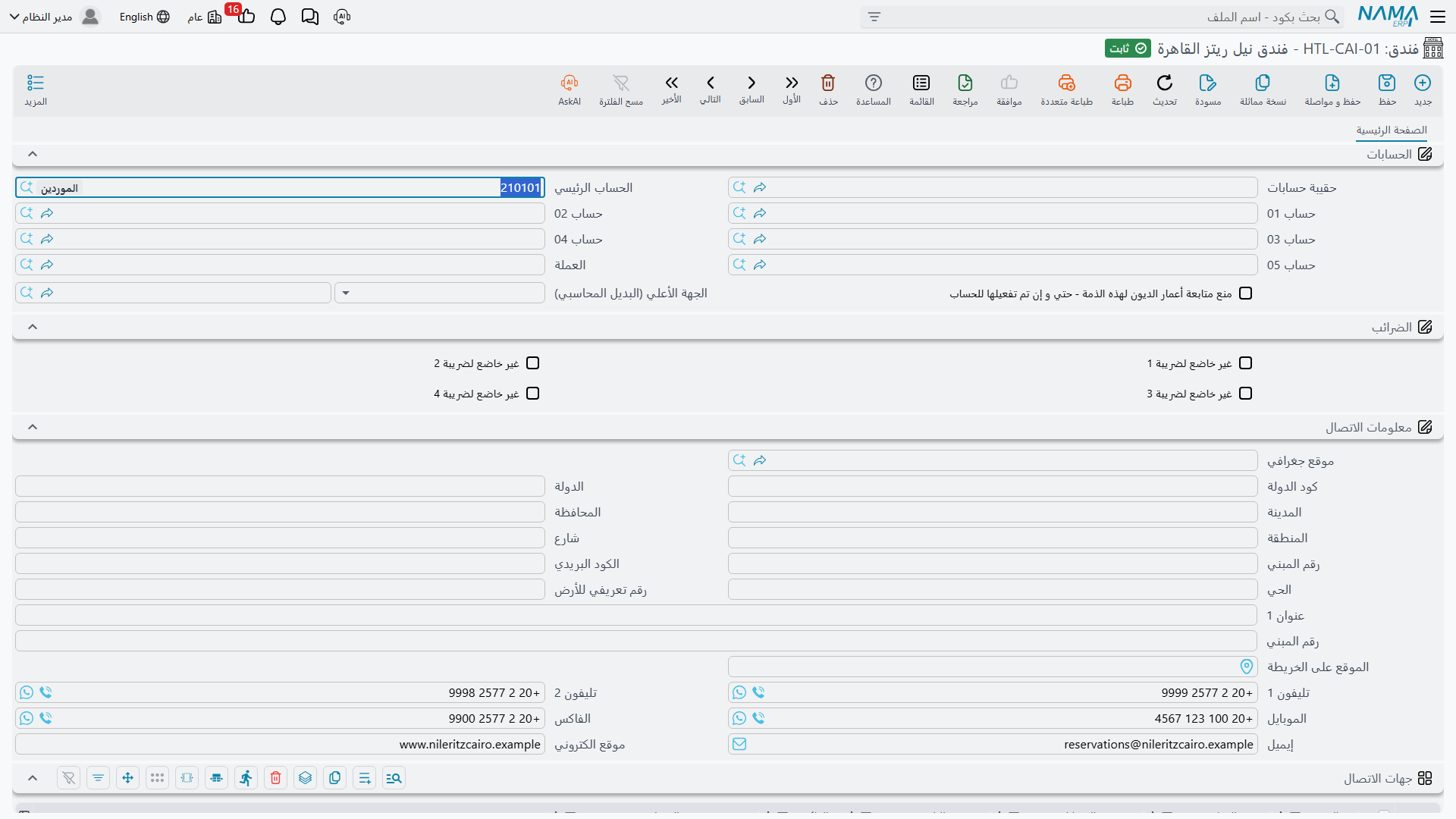This screenshot has height=819, width=1456.
Task: Click the New (جديد) toolbar icon
Action: coord(1423,83)
